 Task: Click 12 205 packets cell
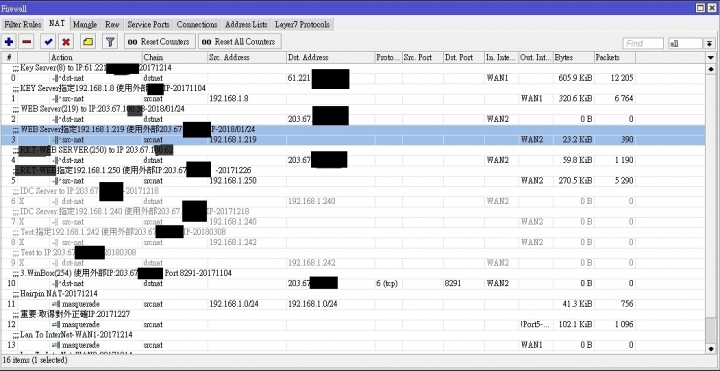615,79
